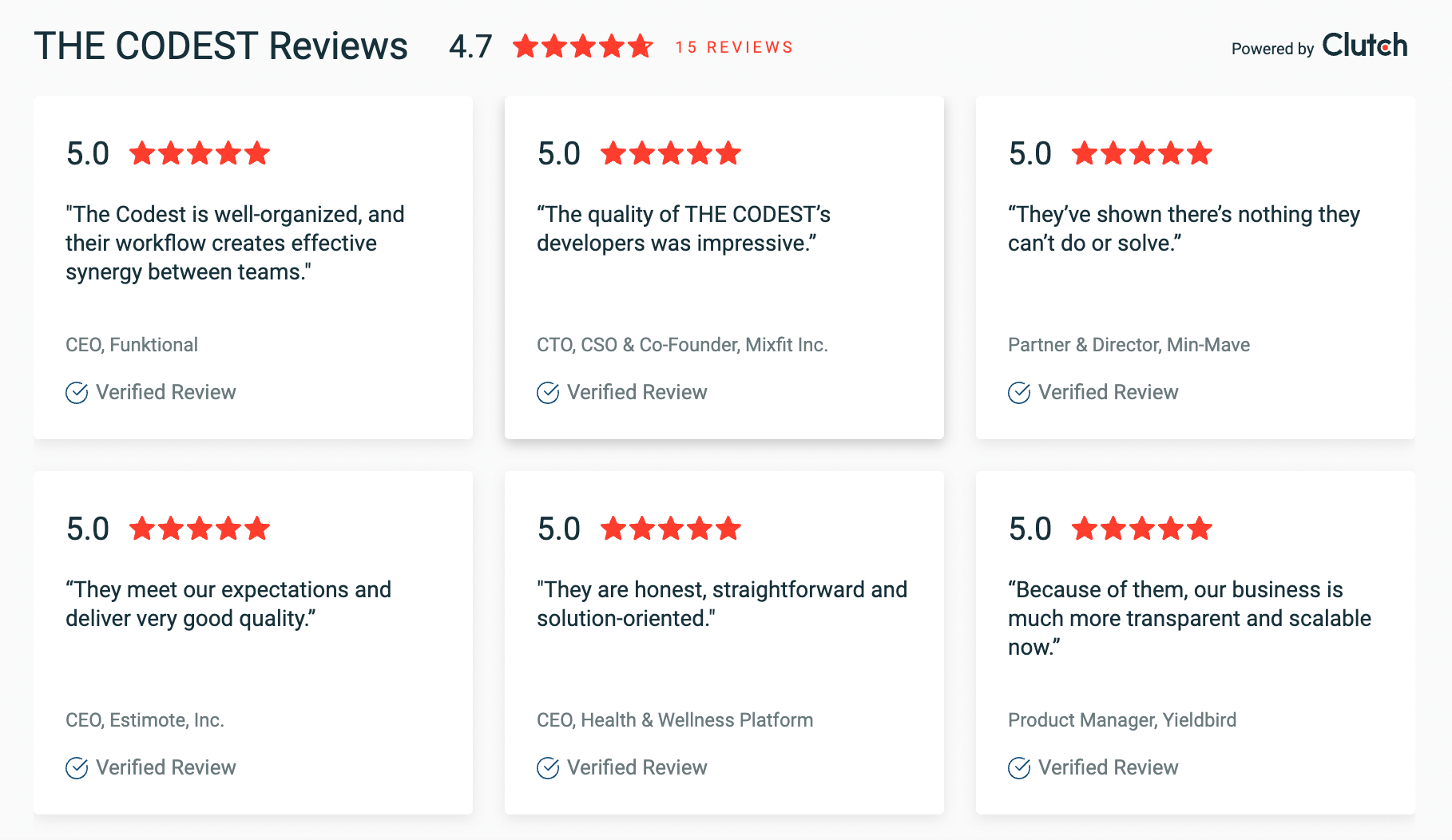1452x840 pixels.
Task: Click the Clutch logo
Action: pos(1364,46)
